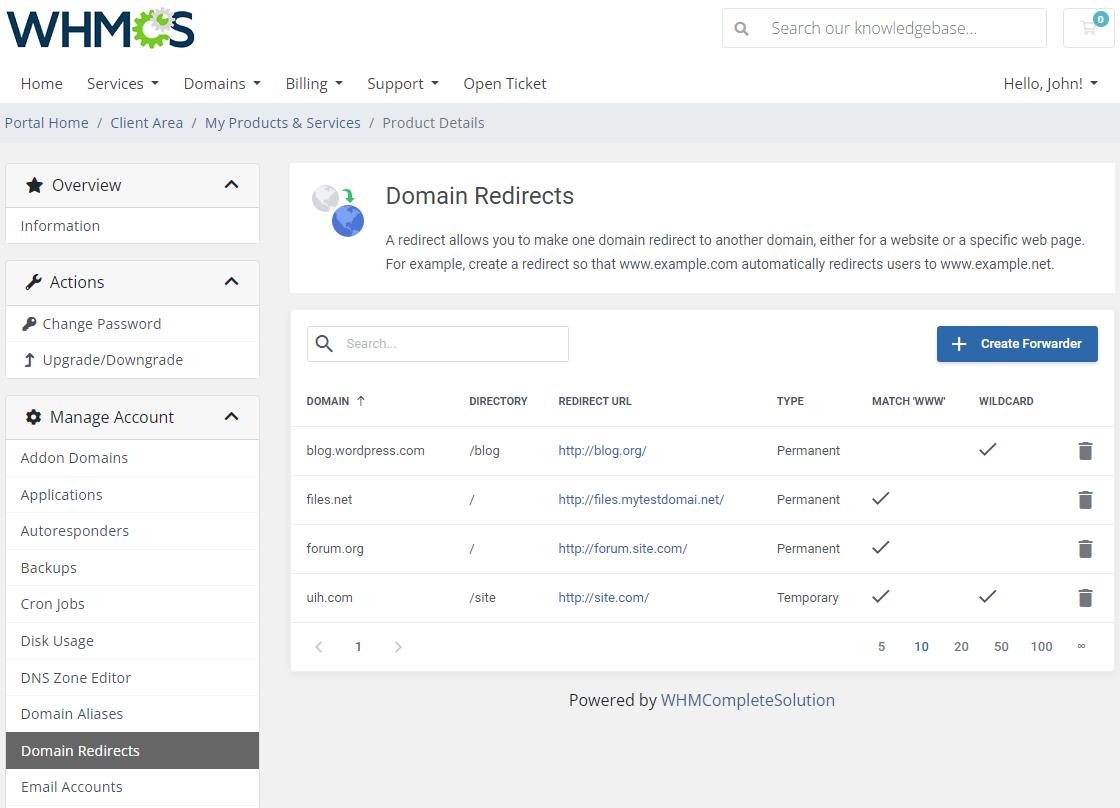Image resolution: width=1120 pixels, height=808 pixels.
Task: Open Cron Jobs in sidebar
Action: (x=132, y=604)
